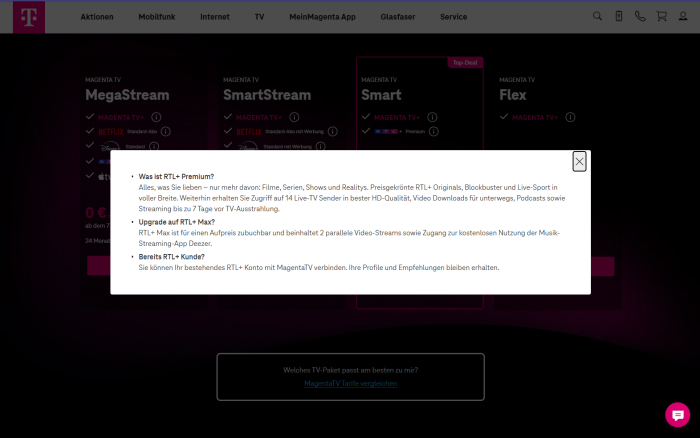Viewport: 700px width, 438px height.
Task: Open the search magnifier icon
Action: click(x=598, y=17)
